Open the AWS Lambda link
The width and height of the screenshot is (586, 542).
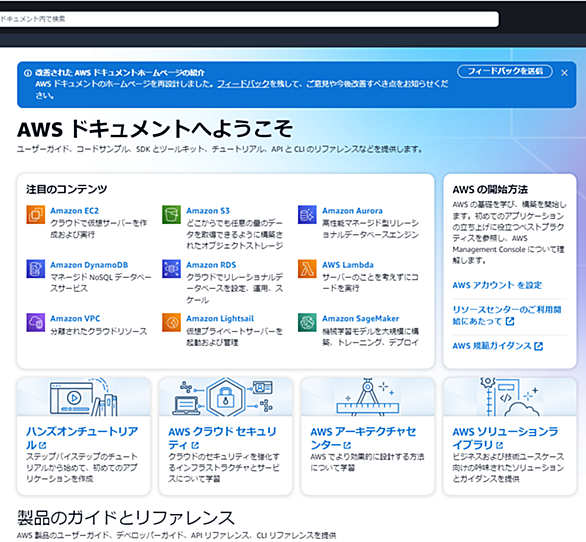pos(348,265)
